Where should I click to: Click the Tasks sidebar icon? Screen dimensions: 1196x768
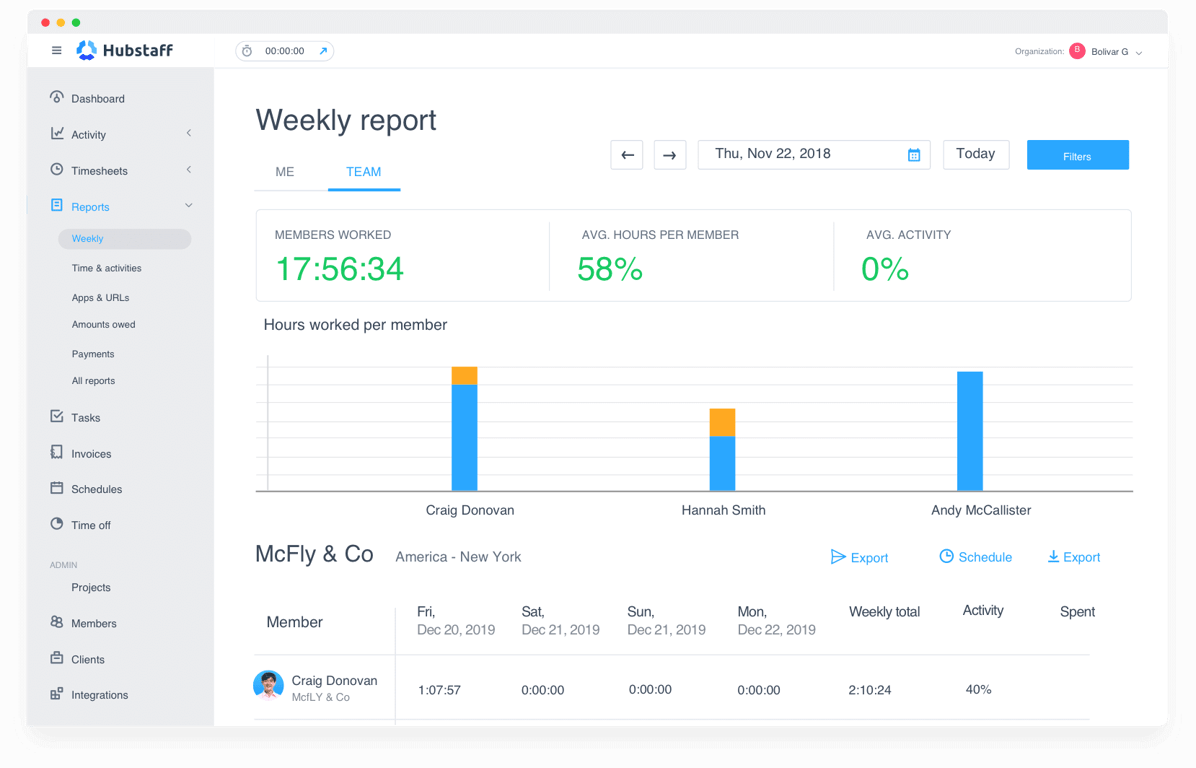[55, 417]
